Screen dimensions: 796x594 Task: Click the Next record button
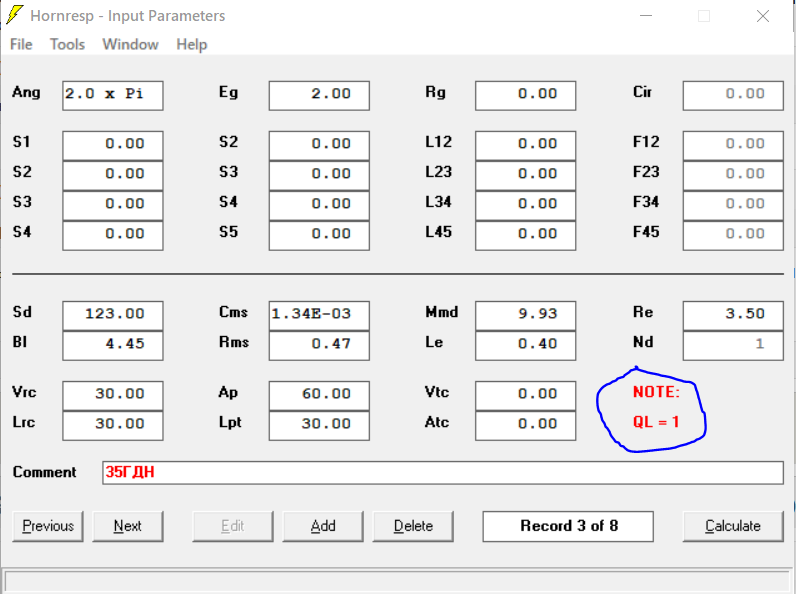[127, 526]
